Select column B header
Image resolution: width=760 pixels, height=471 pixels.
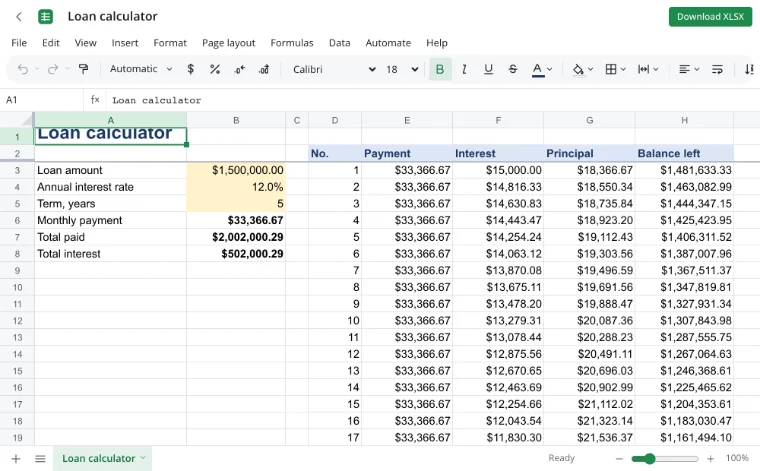pos(236,120)
